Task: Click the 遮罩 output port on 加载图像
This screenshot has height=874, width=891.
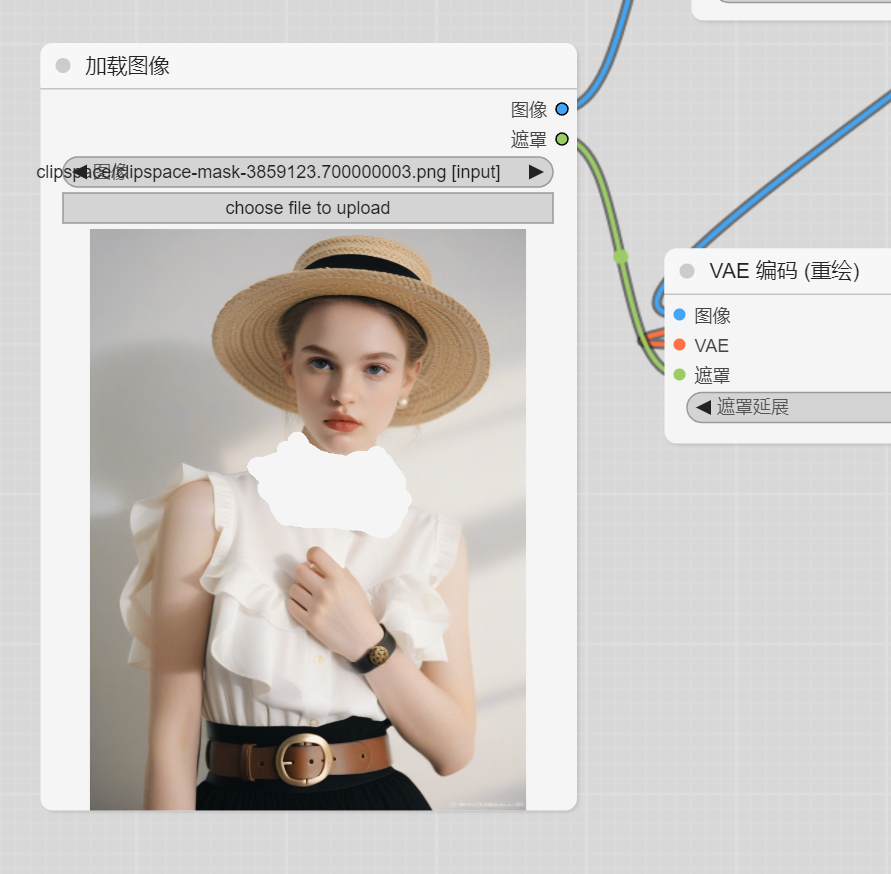Action: click(x=562, y=139)
